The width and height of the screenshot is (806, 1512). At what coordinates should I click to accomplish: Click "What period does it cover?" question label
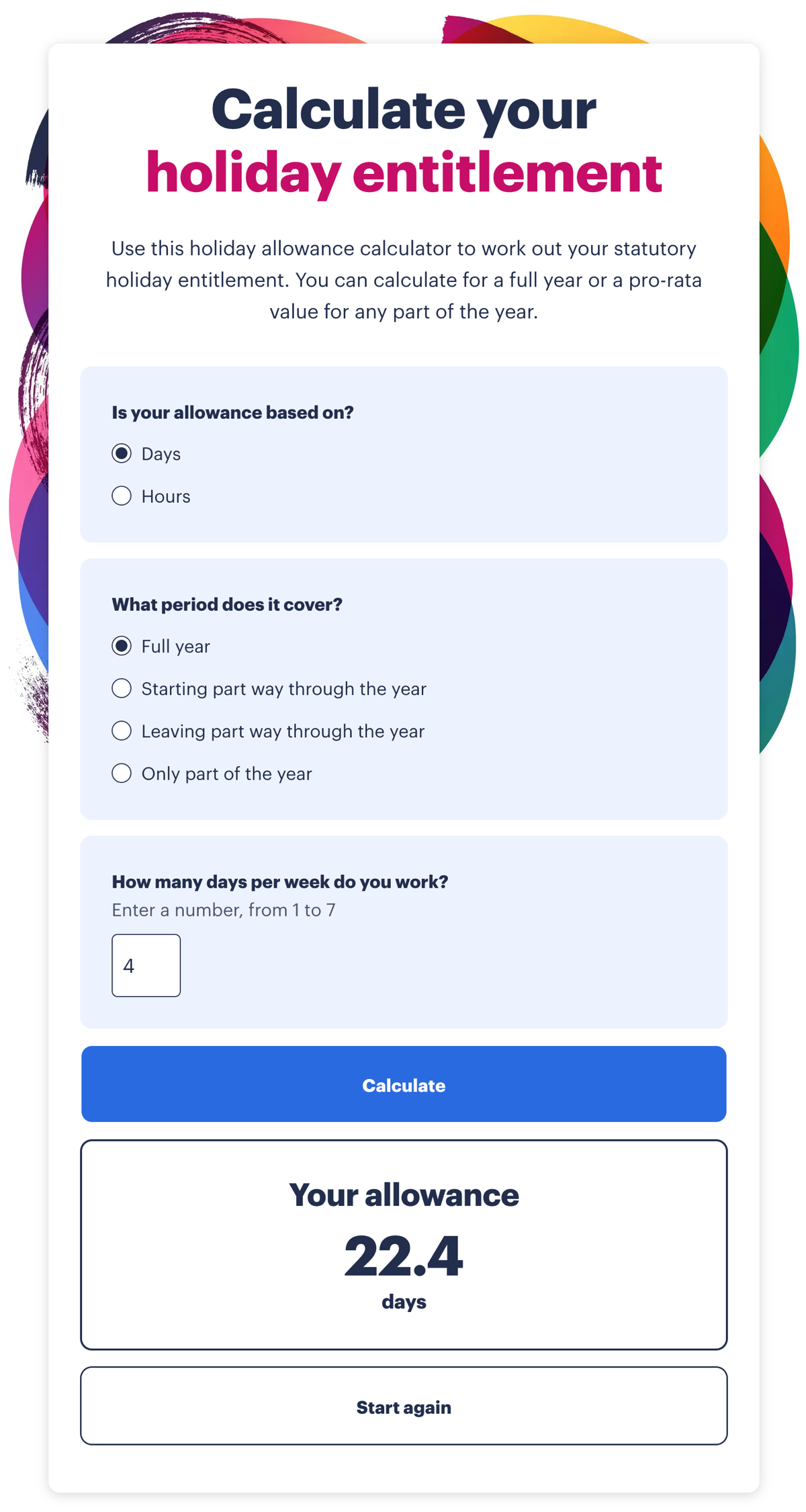point(227,604)
